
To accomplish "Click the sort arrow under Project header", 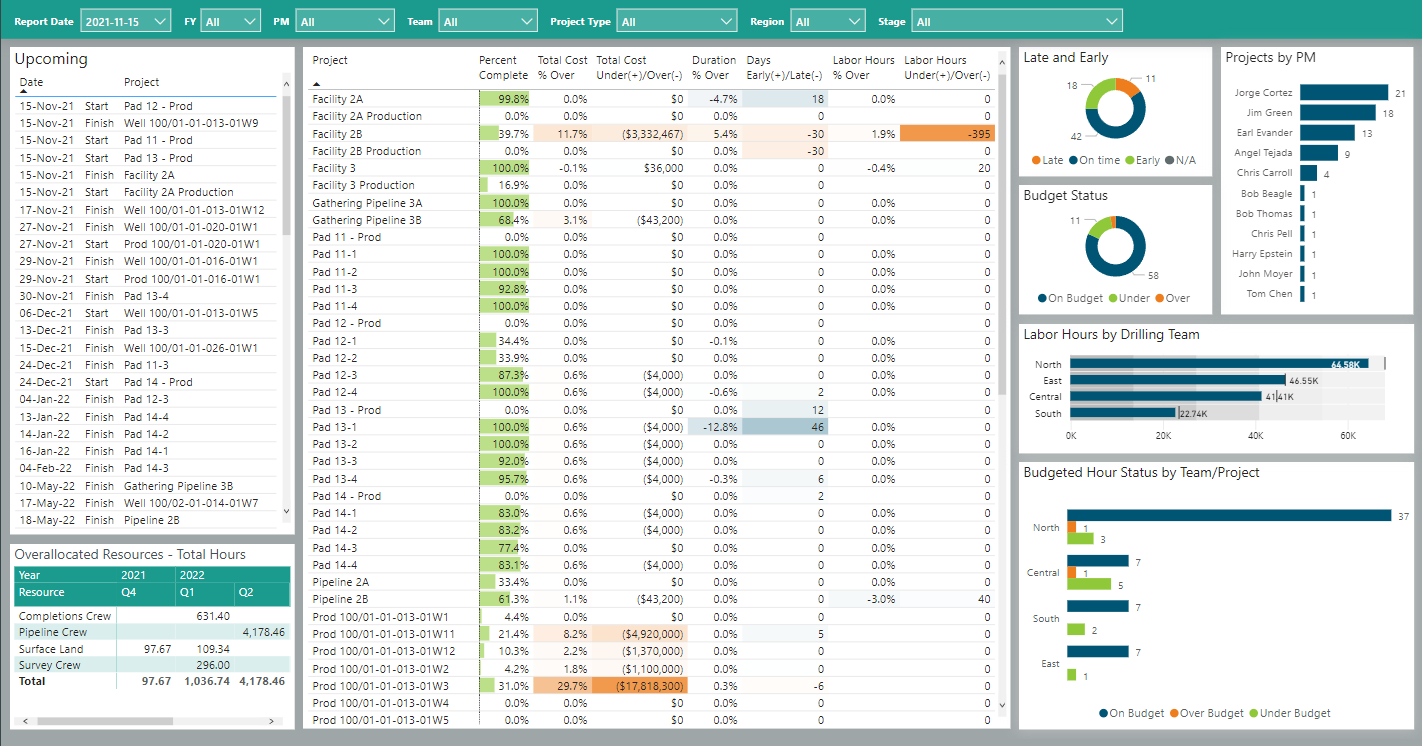I will [317, 85].
